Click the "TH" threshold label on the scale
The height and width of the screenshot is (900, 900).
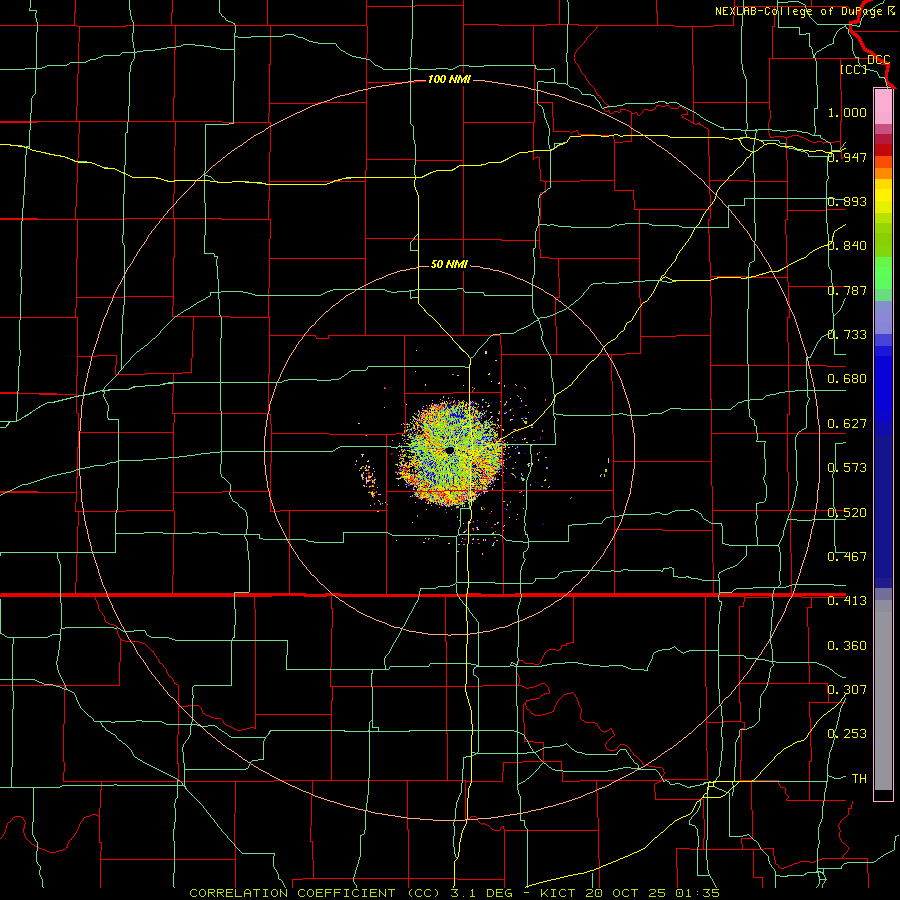click(x=859, y=779)
